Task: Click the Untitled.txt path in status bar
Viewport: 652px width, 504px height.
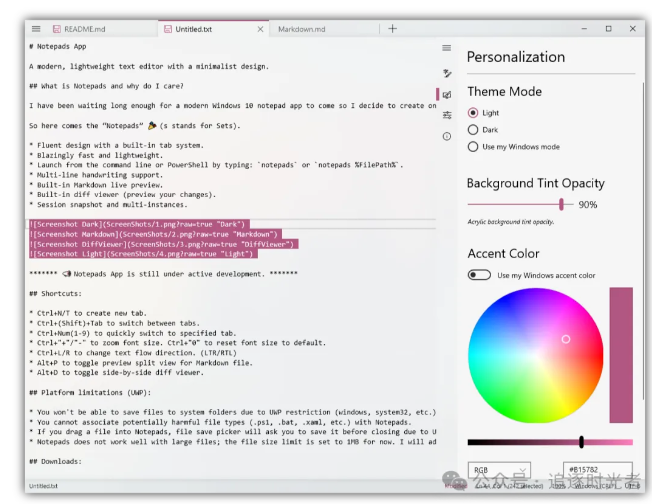Action: (43, 486)
